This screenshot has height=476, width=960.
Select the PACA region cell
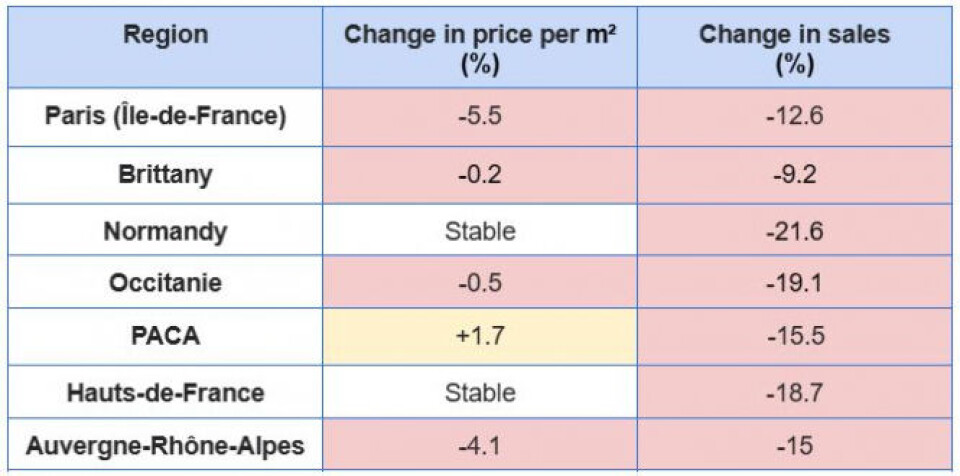coord(165,335)
